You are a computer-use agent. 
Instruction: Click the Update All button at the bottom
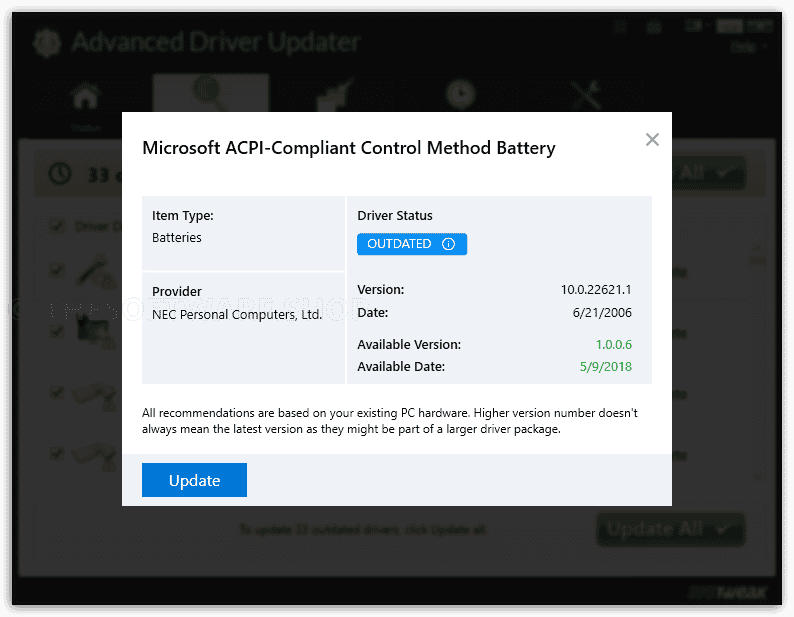670,529
